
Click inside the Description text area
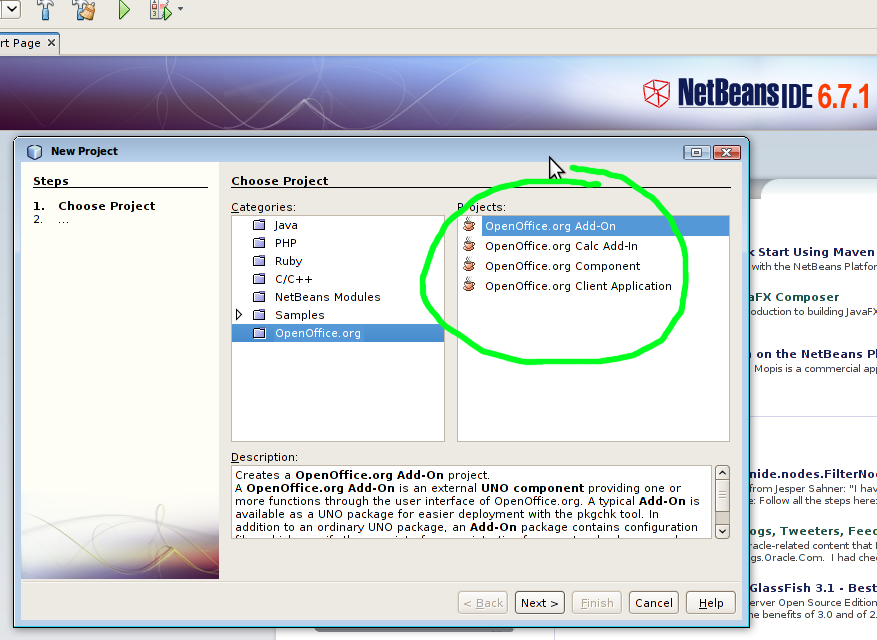[471, 502]
